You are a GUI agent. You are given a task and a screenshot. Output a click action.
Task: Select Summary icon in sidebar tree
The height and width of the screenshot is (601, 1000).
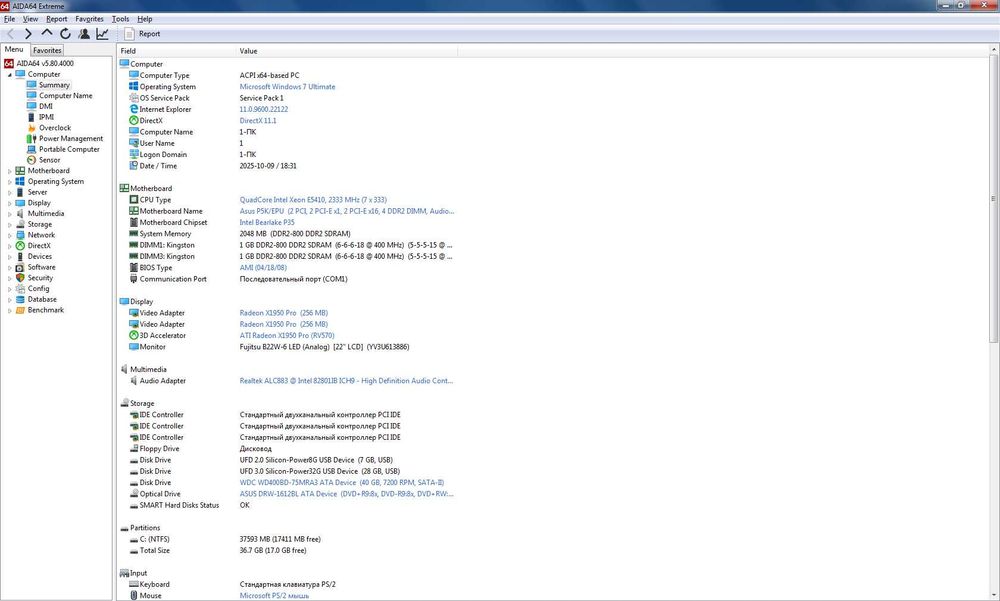pyautogui.click(x=31, y=85)
